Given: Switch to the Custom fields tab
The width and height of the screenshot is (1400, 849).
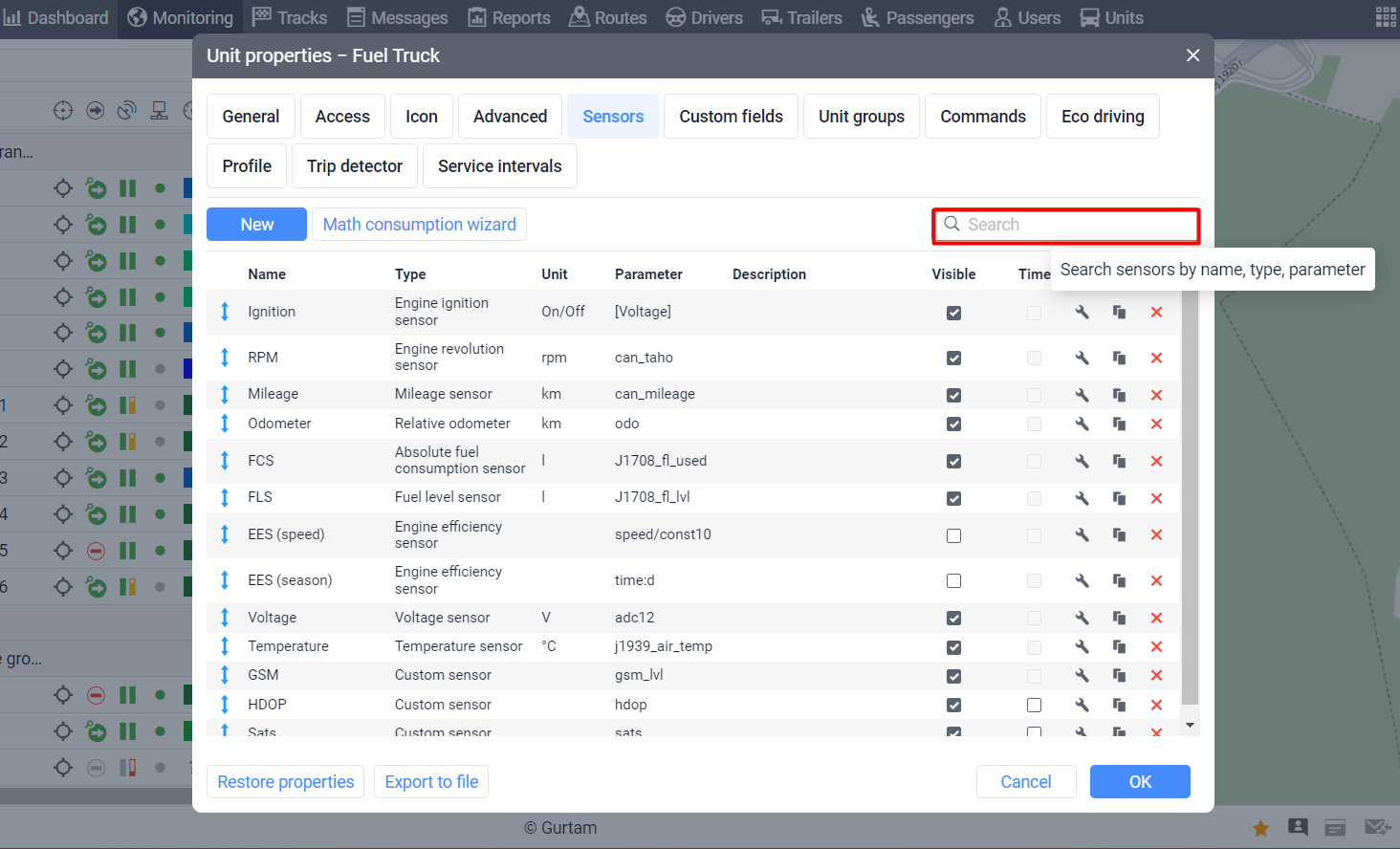Looking at the screenshot, I should (x=731, y=117).
